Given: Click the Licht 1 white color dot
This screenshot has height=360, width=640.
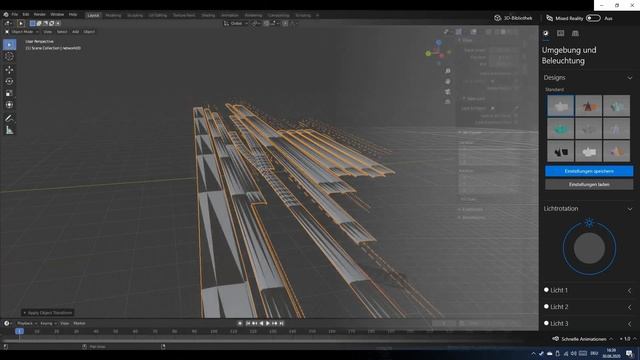Looking at the screenshot, I should coord(546,290).
